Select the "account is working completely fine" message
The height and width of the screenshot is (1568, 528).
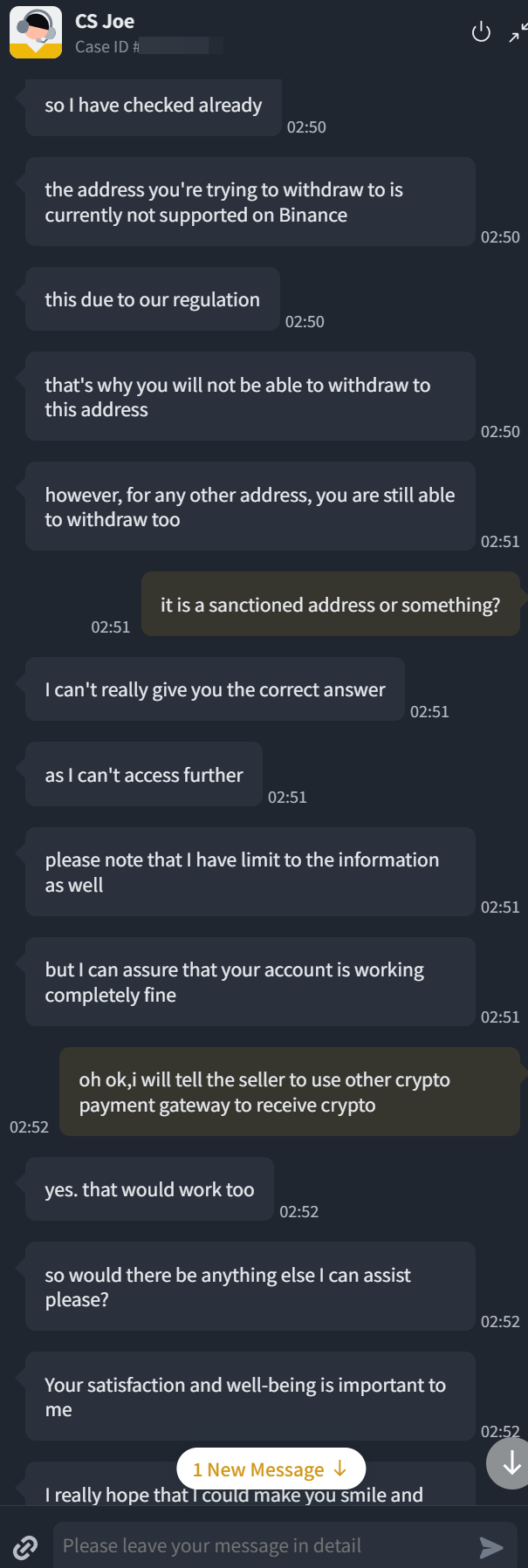point(250,983)
